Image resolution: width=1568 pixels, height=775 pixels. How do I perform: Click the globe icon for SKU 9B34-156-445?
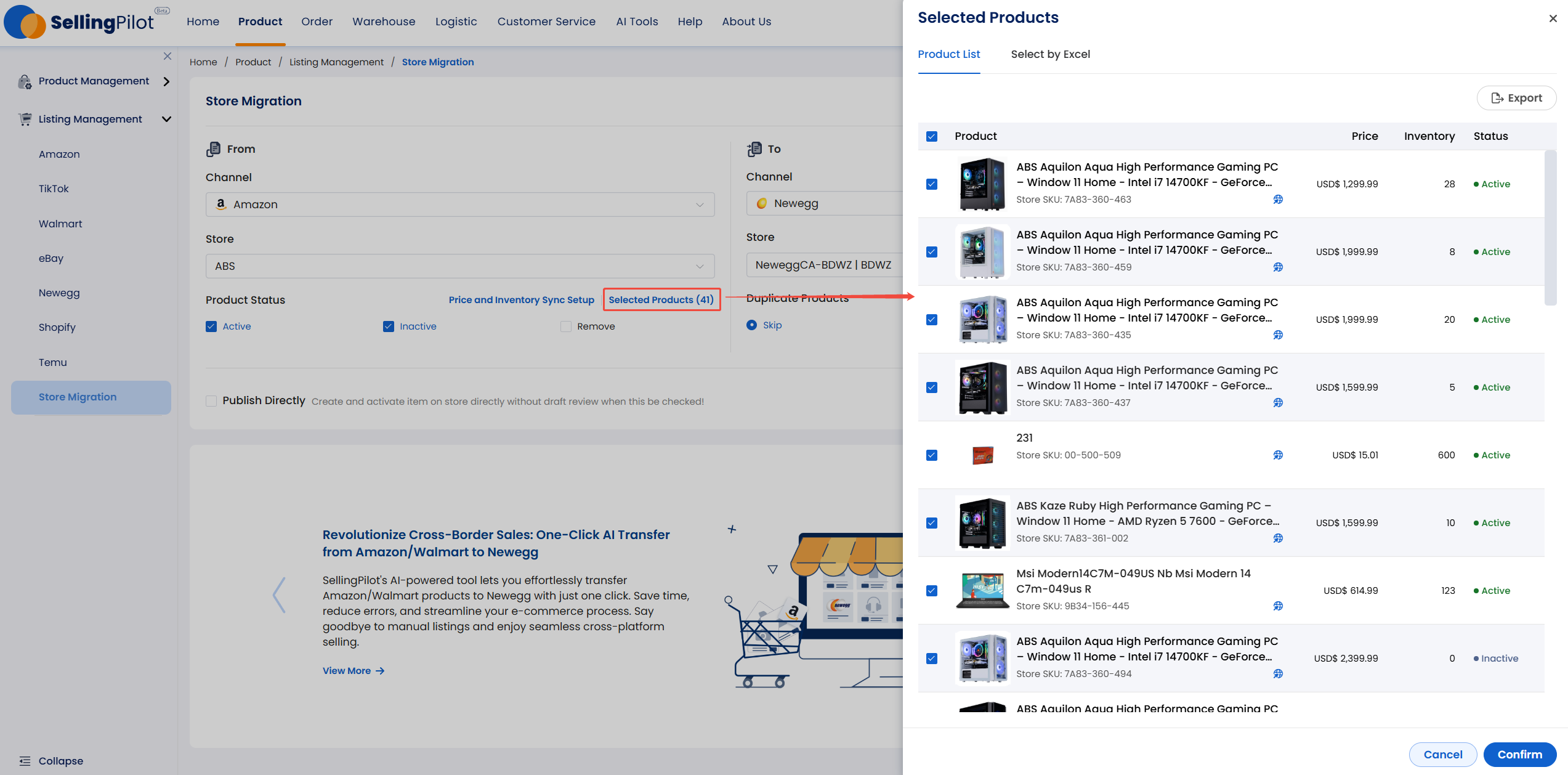coord(1278,606)
